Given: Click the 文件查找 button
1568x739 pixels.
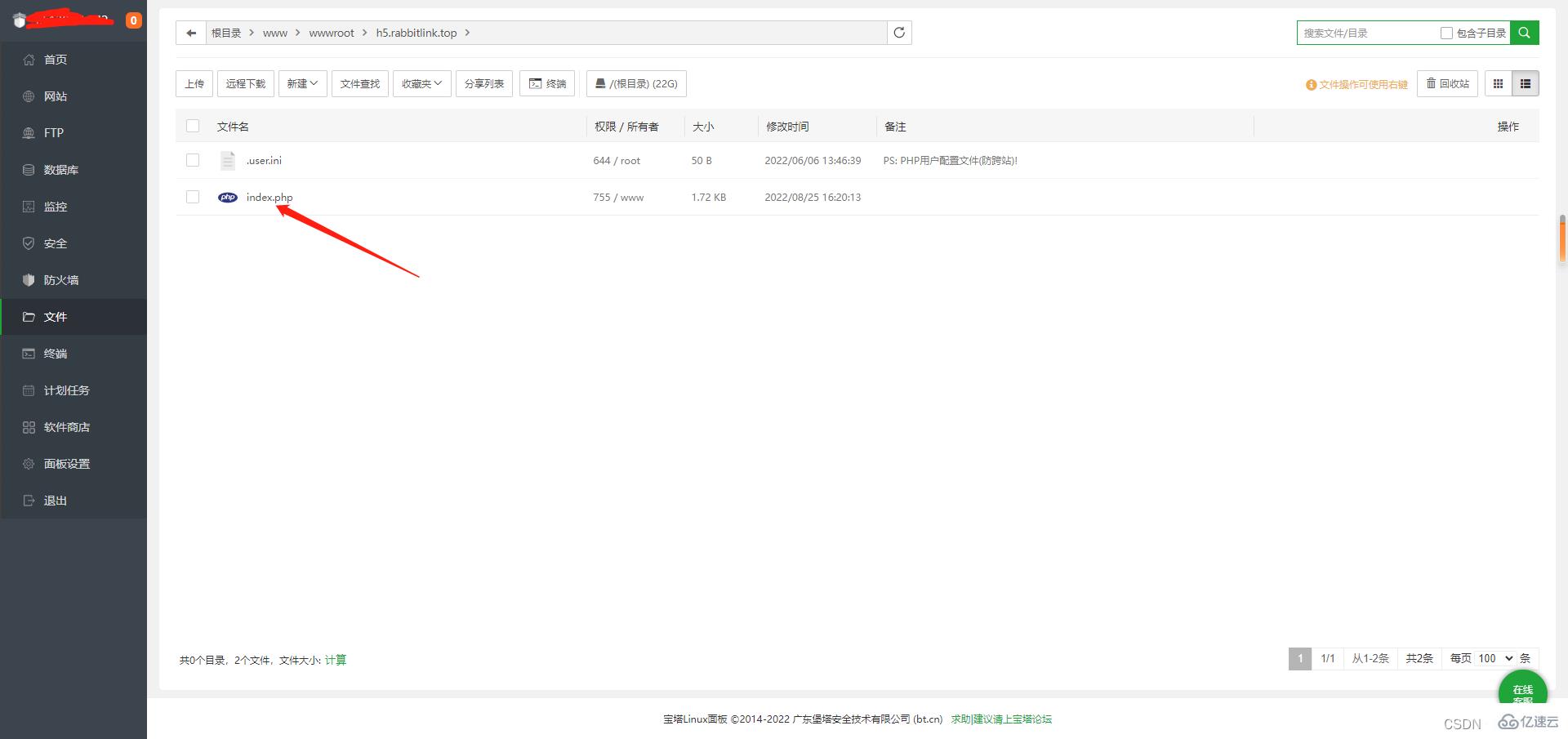Looking at the screenshot, I should [x=360, y=83].
